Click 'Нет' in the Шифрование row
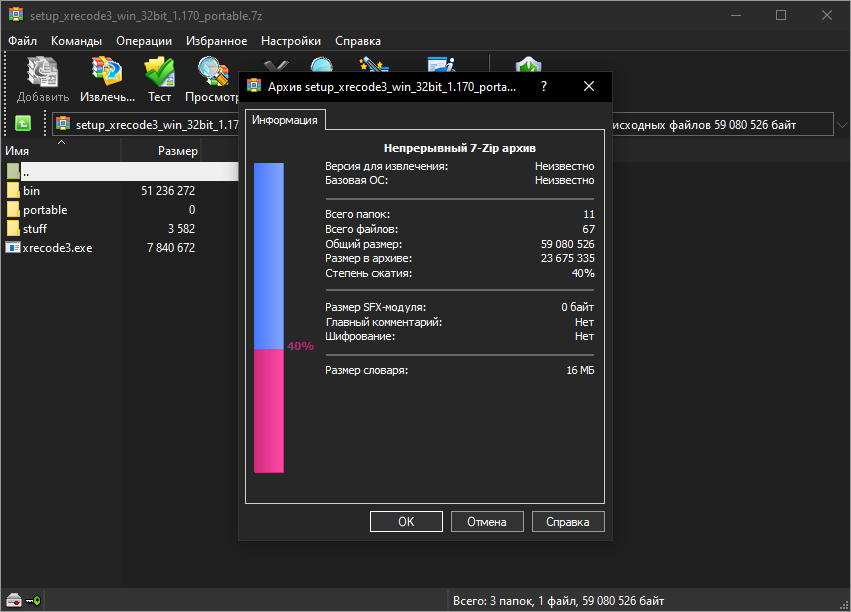This screenshot has width=851, height=612. [585, 336]
